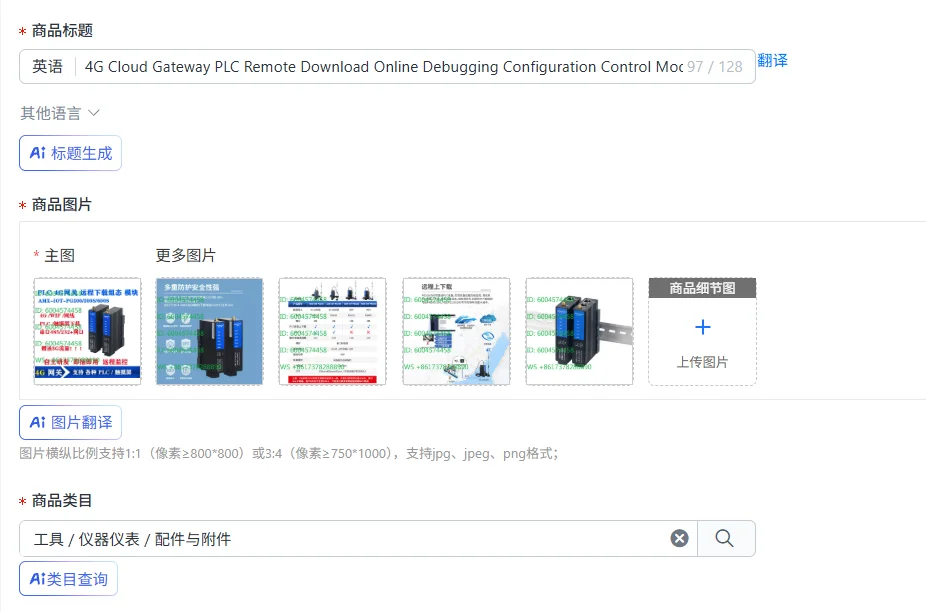The image size is (926, 612).
Task: Click the 主图 label
Action: tap(60, 255)
